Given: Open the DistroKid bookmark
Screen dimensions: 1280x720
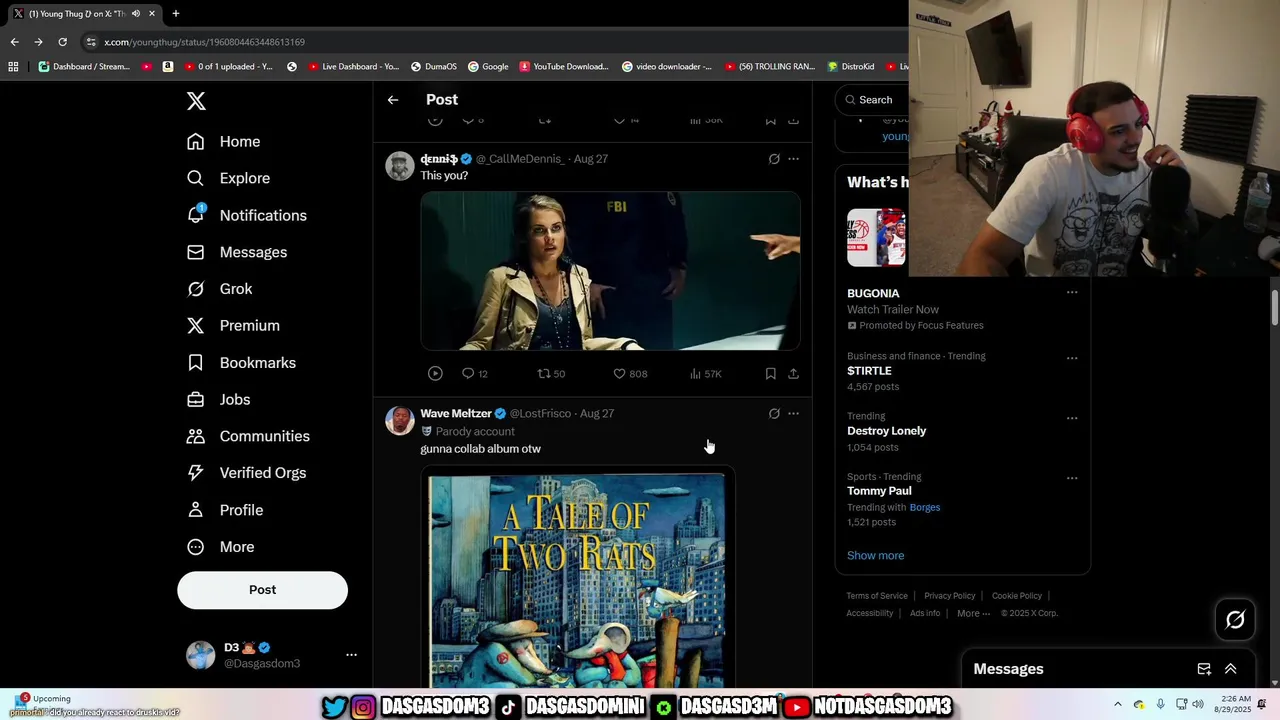Looking at the screenshot, I should 850,67.
